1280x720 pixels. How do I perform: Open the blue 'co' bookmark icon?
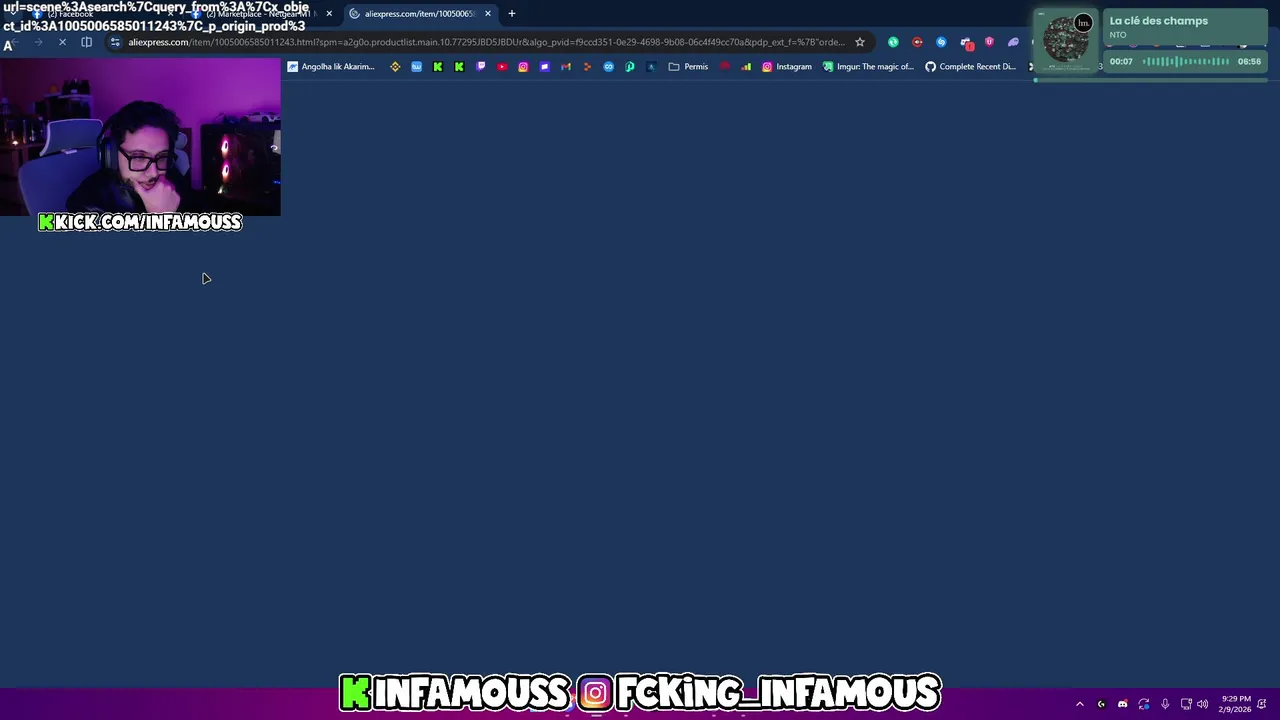(608, 67)
